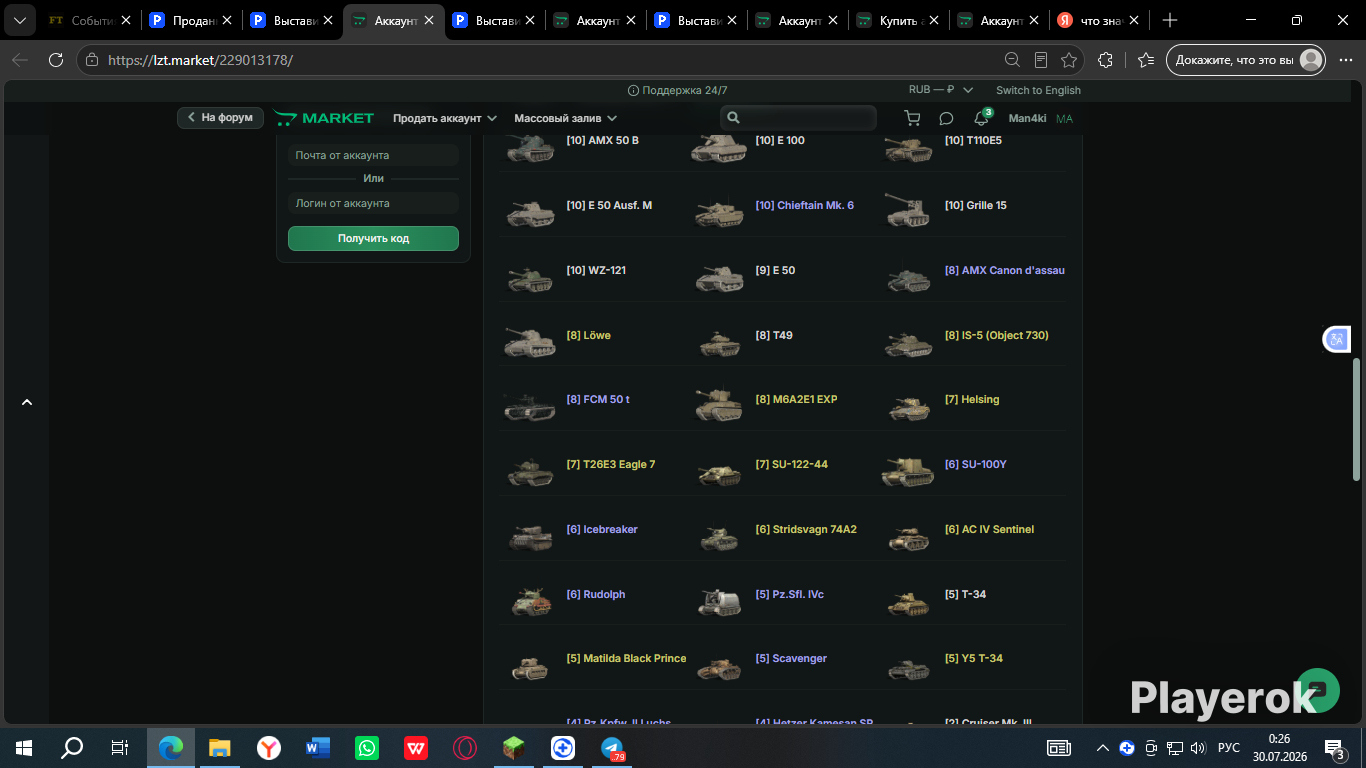1366x768 pixels.
Task: Launch Opera from the taskbar
Action: (465, 747)
